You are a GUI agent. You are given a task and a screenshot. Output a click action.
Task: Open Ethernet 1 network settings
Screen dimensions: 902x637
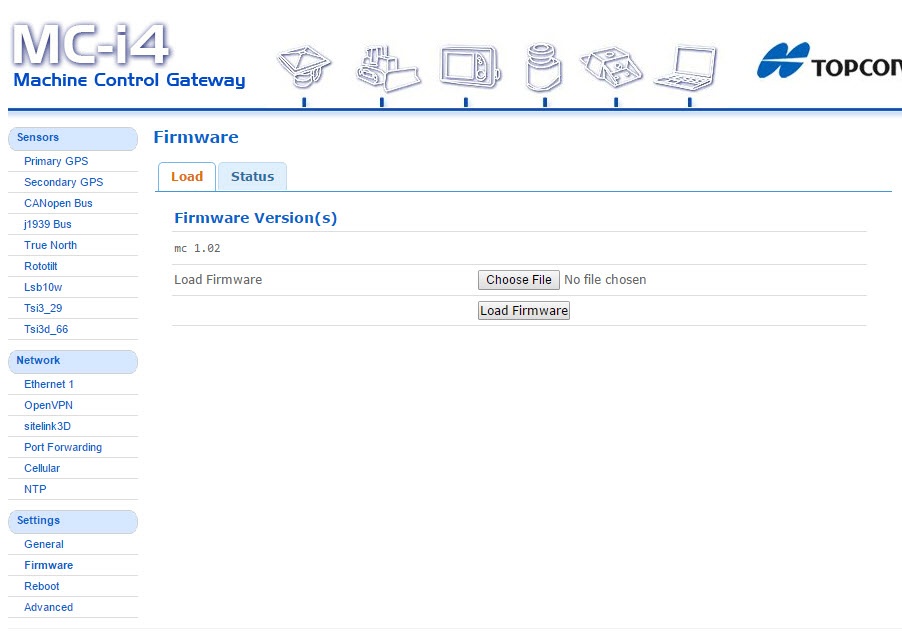tap(49, 384)
